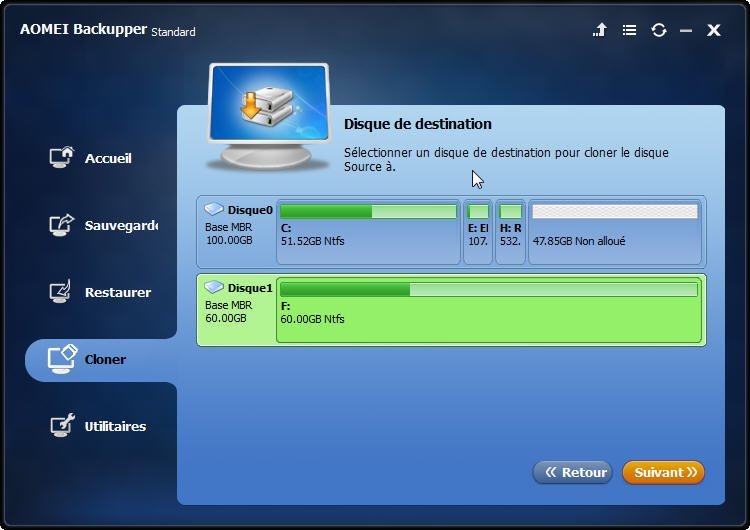The image size is (750, 530).
Task: Click the Disque1 drive icon
Action: pyautogui.click(x=214, y=287)
